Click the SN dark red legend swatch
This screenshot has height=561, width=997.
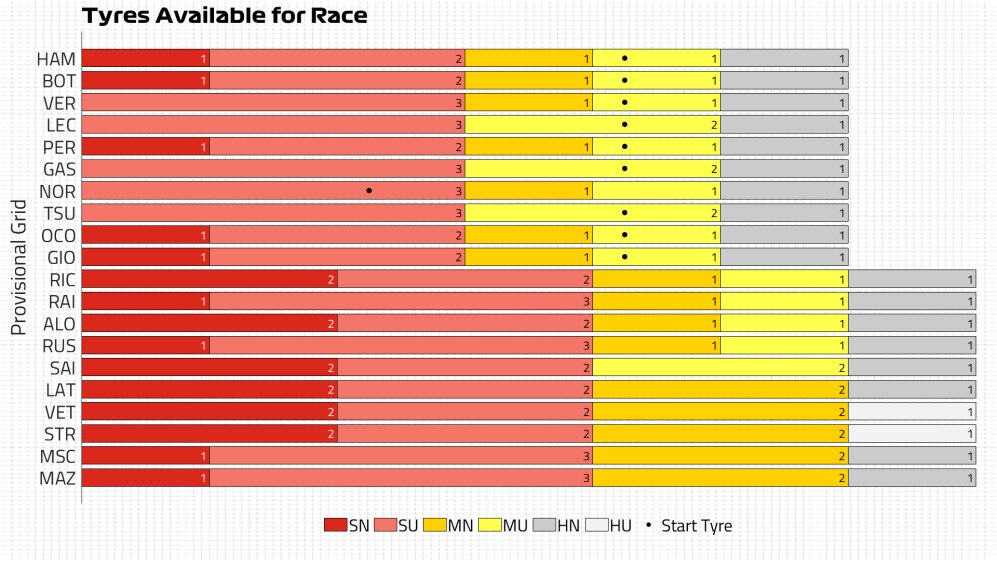point(335,526)
